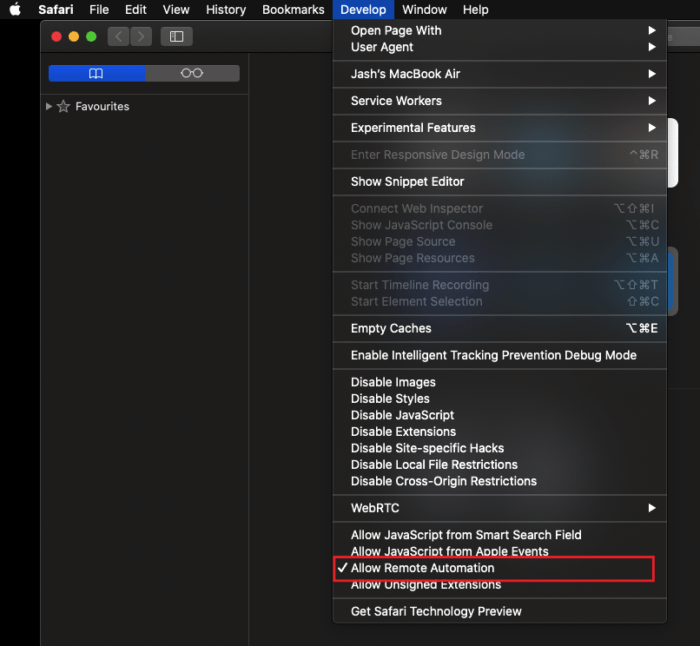
Task: Expand the WebRTC submenu
Action: [x=500, y=508]
